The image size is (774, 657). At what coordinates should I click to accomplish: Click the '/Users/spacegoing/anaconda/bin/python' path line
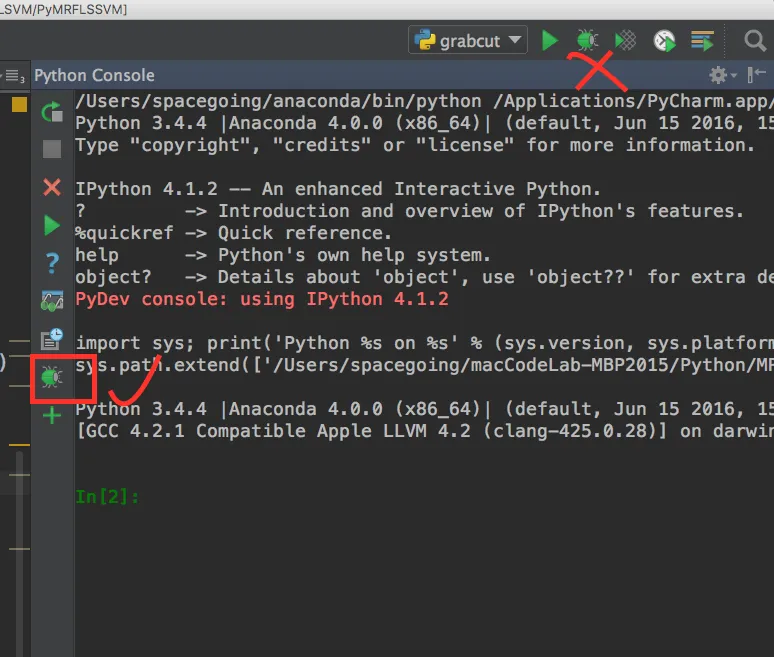pyautogui.click(x=425, y=101)
